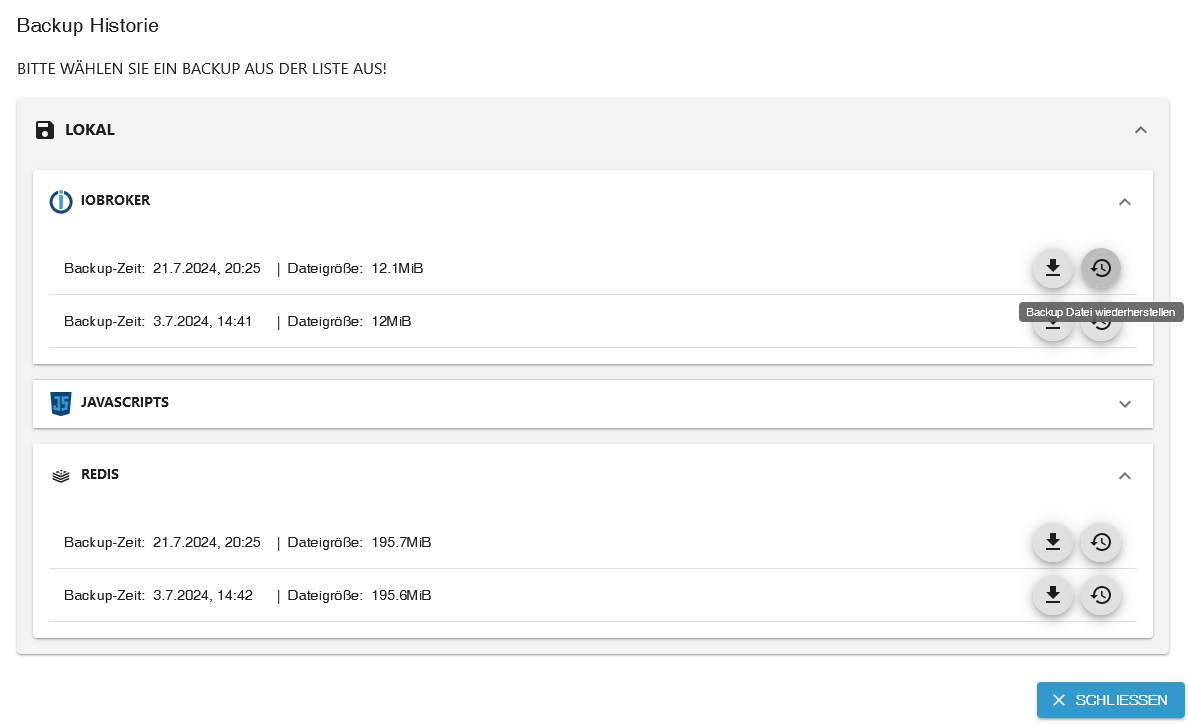This screenshot has height=724, width=1188.
Task: Restore Redis backup from 21.7.2024, 20:25
Action: tap(1101, 542)
